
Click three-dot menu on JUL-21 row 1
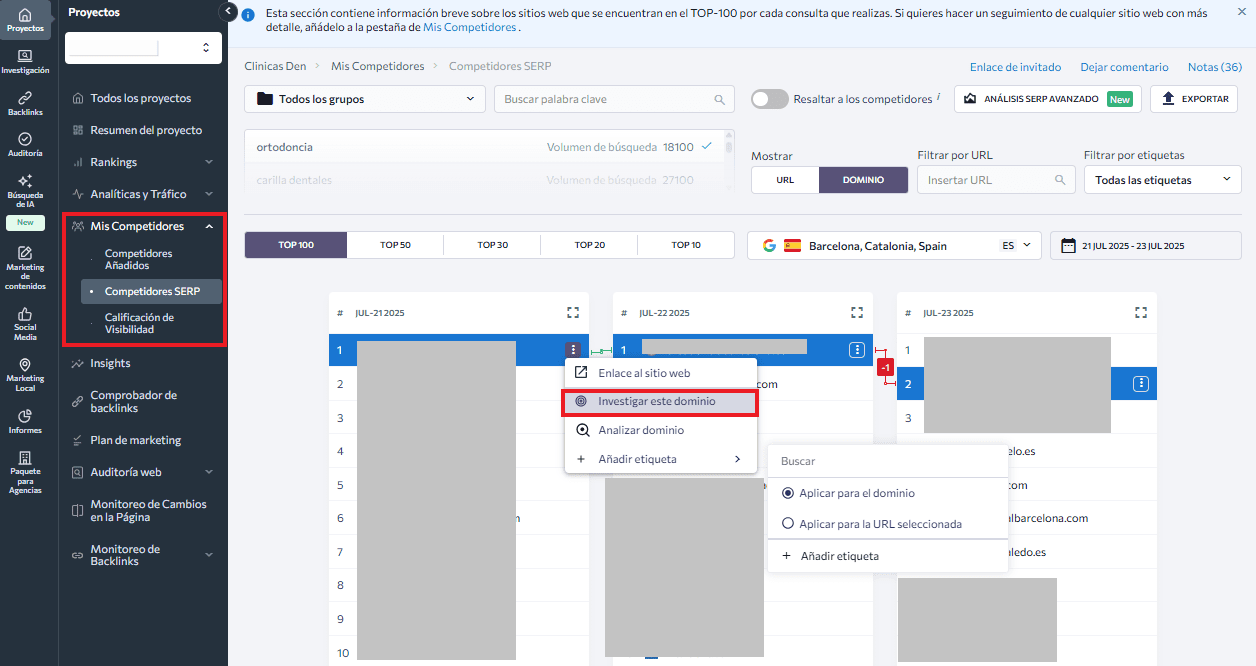[x=573, y=350]
